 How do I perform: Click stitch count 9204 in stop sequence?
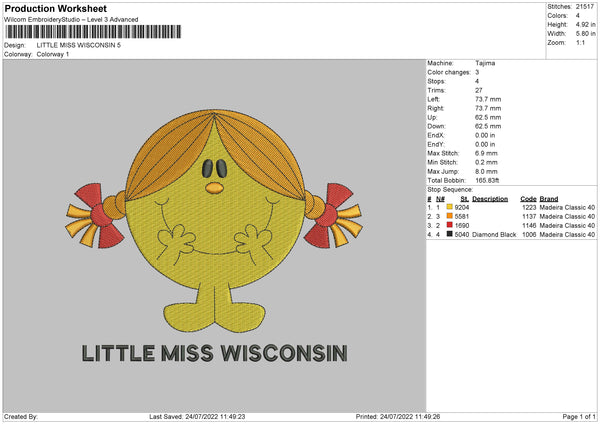tap(462, 207)
